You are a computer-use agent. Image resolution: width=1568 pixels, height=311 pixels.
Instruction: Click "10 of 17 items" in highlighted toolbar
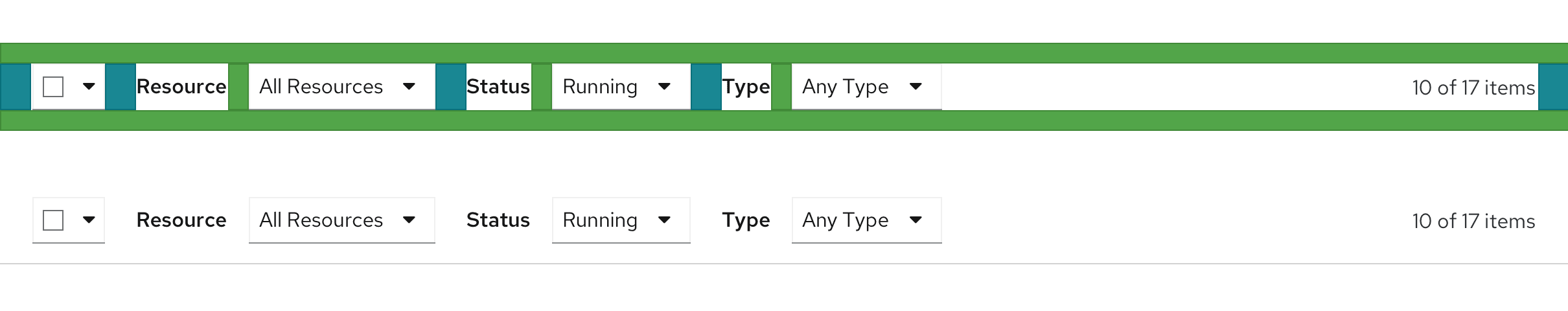(x=1473, y=87)
